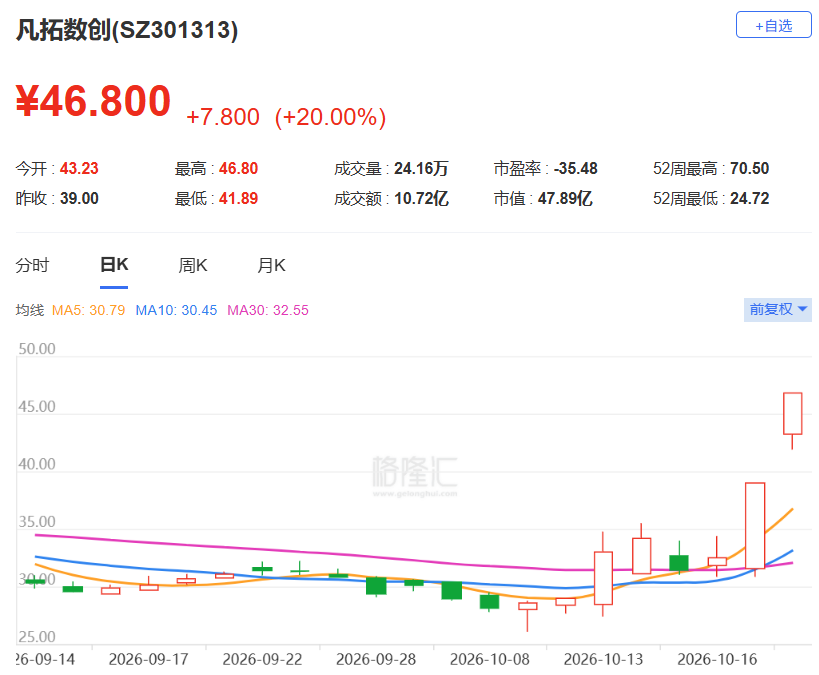The height and width of the screenshot is (675, 819).
Task: Click the stock title 凡拓数创(SZ301313)
Action: (127, 30)
